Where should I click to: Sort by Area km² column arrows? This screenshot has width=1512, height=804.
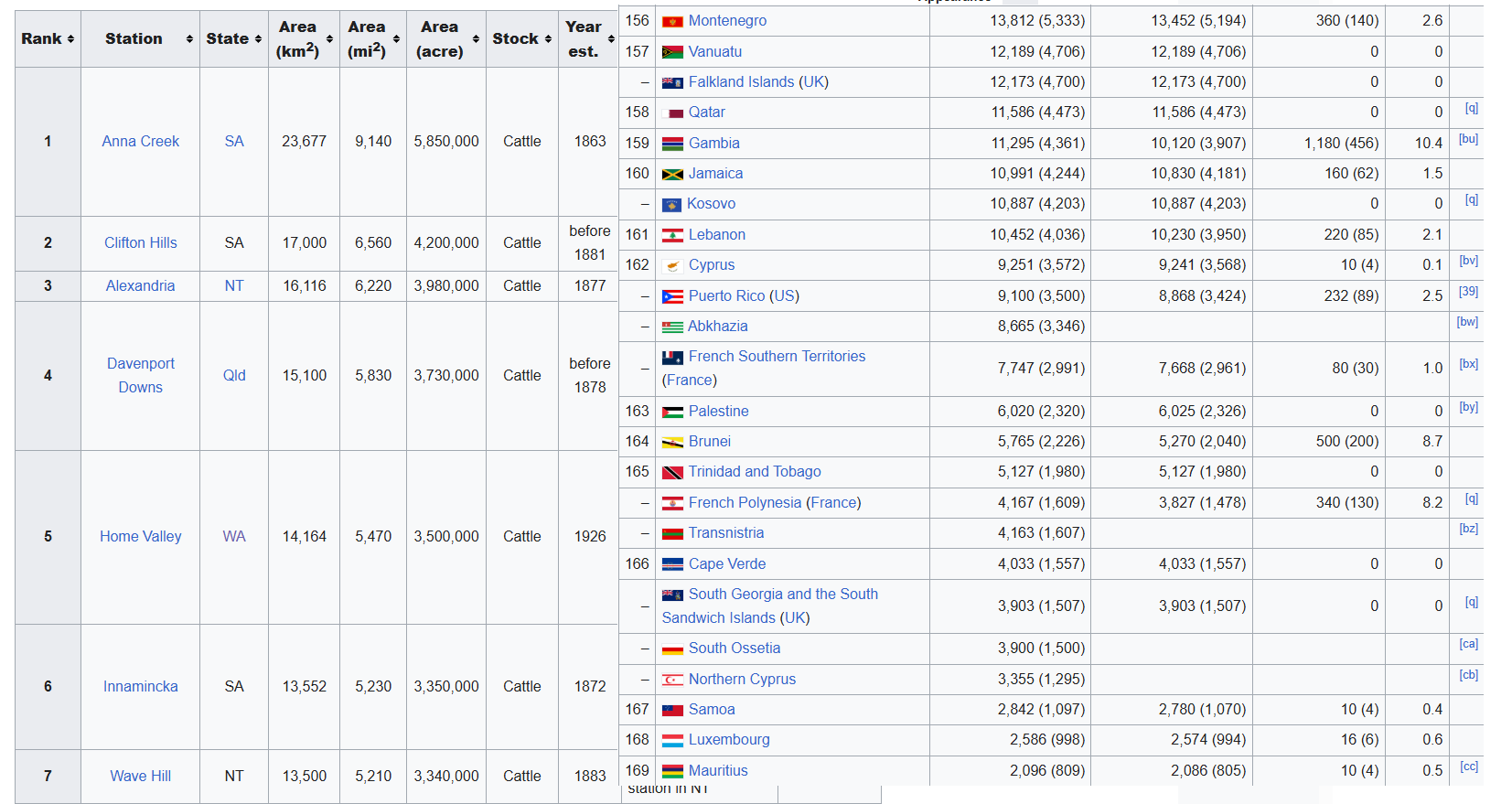[x=329, y=39]
